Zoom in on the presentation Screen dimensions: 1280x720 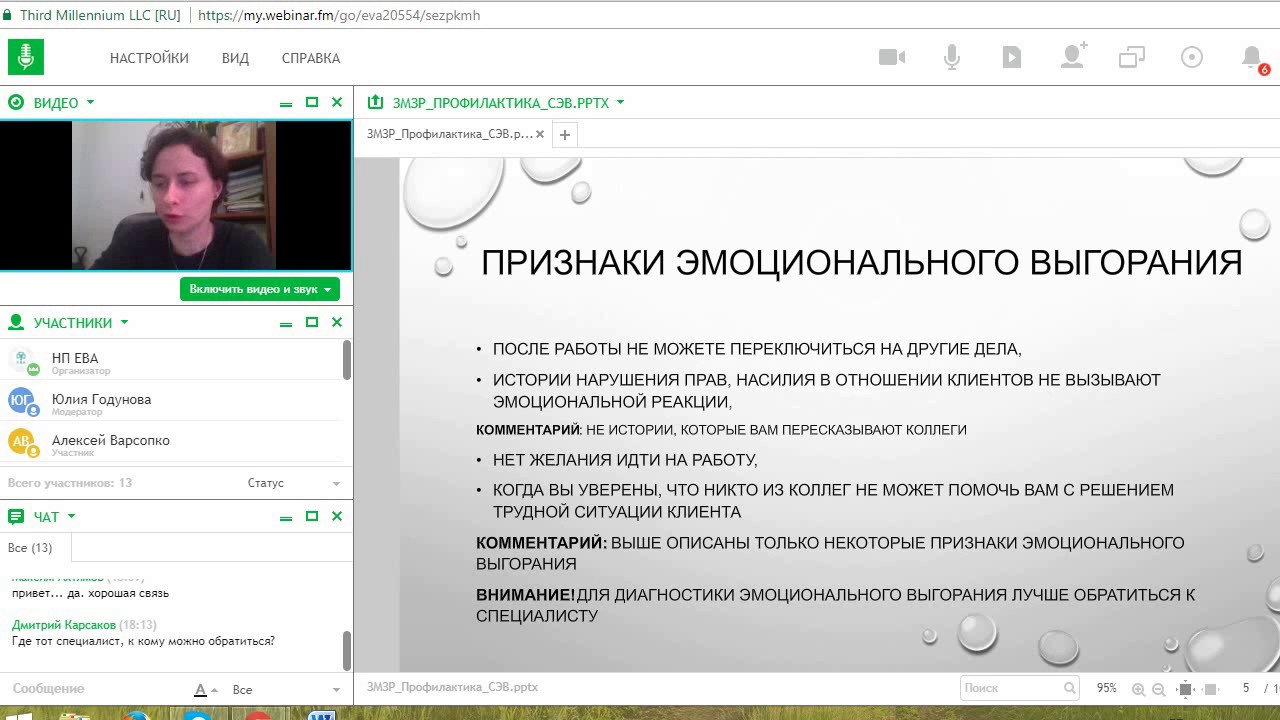(1138, 689)
